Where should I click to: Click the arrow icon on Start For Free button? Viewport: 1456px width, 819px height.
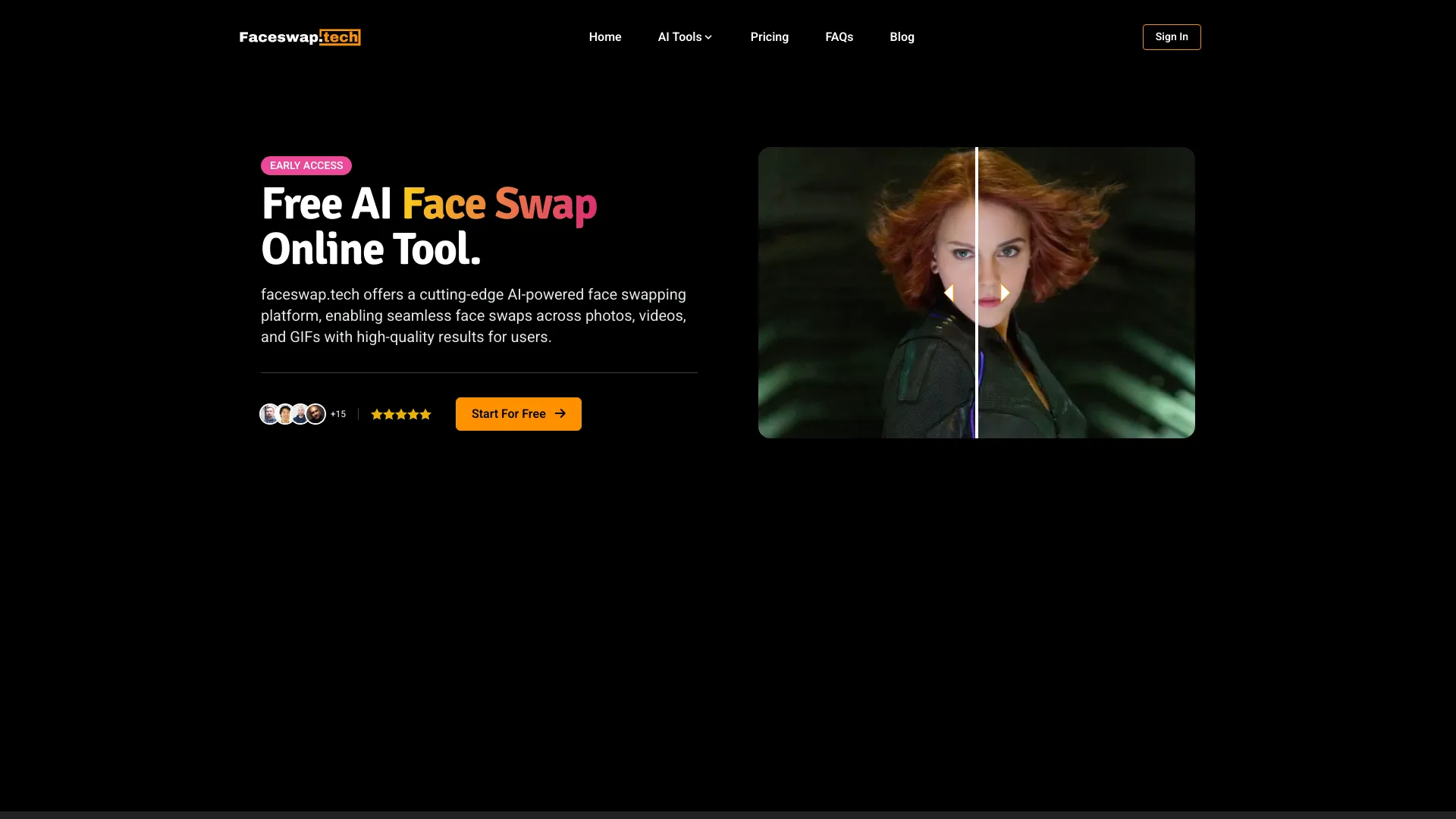[560, 414]
